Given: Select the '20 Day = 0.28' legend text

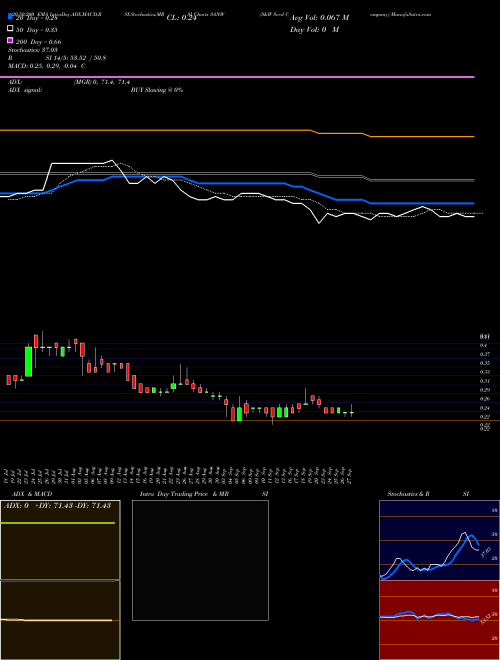Looking at the screenshot, I should [37, 18].
